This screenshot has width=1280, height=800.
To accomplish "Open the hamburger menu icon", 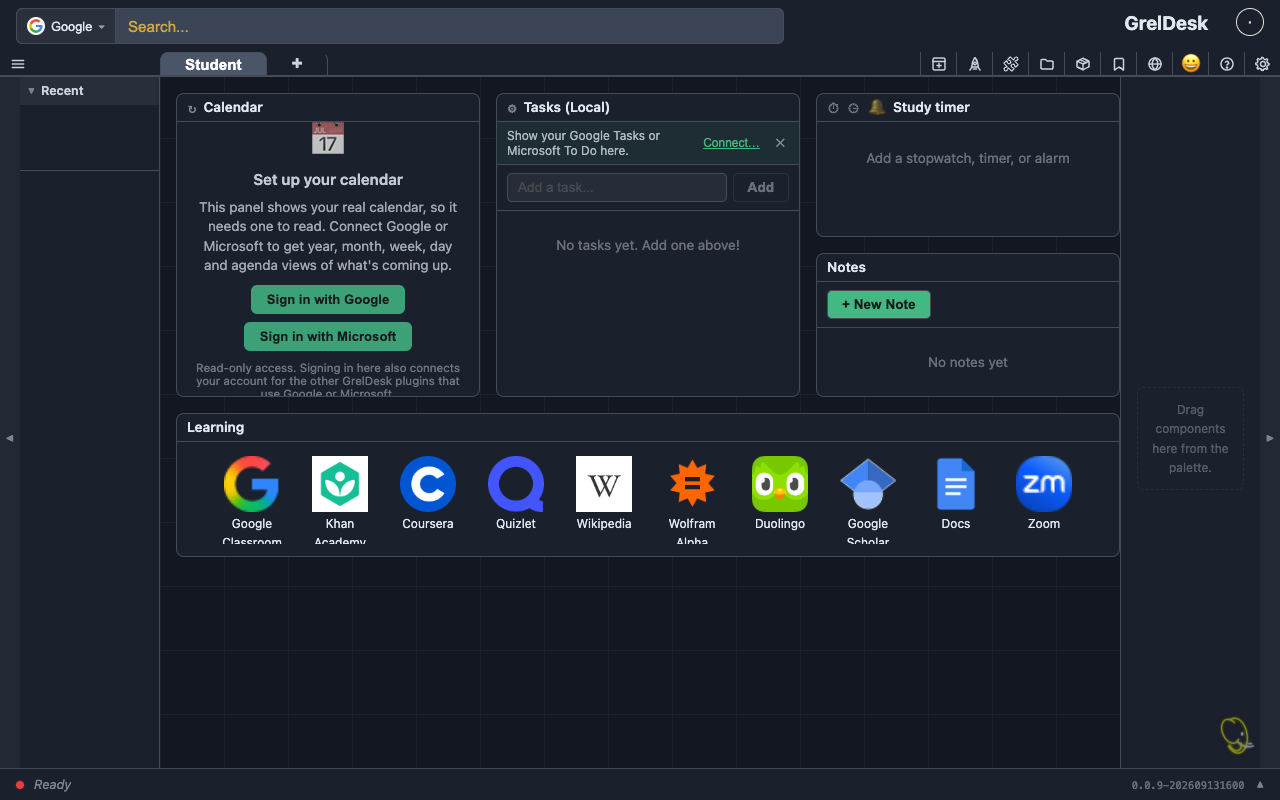I will [x=18, y=64].
